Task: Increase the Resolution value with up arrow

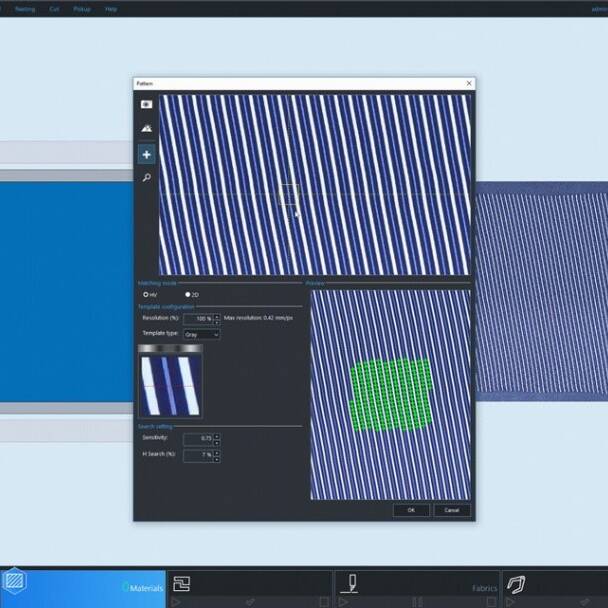Action: pos(217,315)
